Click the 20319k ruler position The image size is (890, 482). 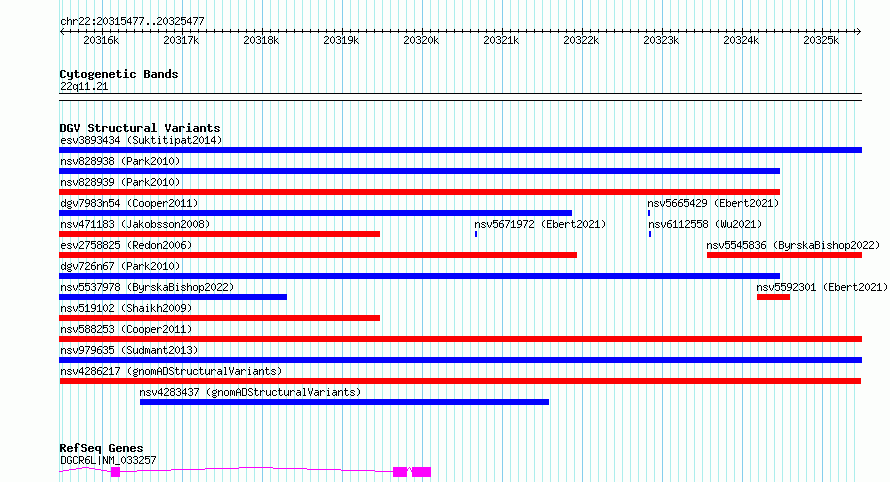(x=341, y=40)
